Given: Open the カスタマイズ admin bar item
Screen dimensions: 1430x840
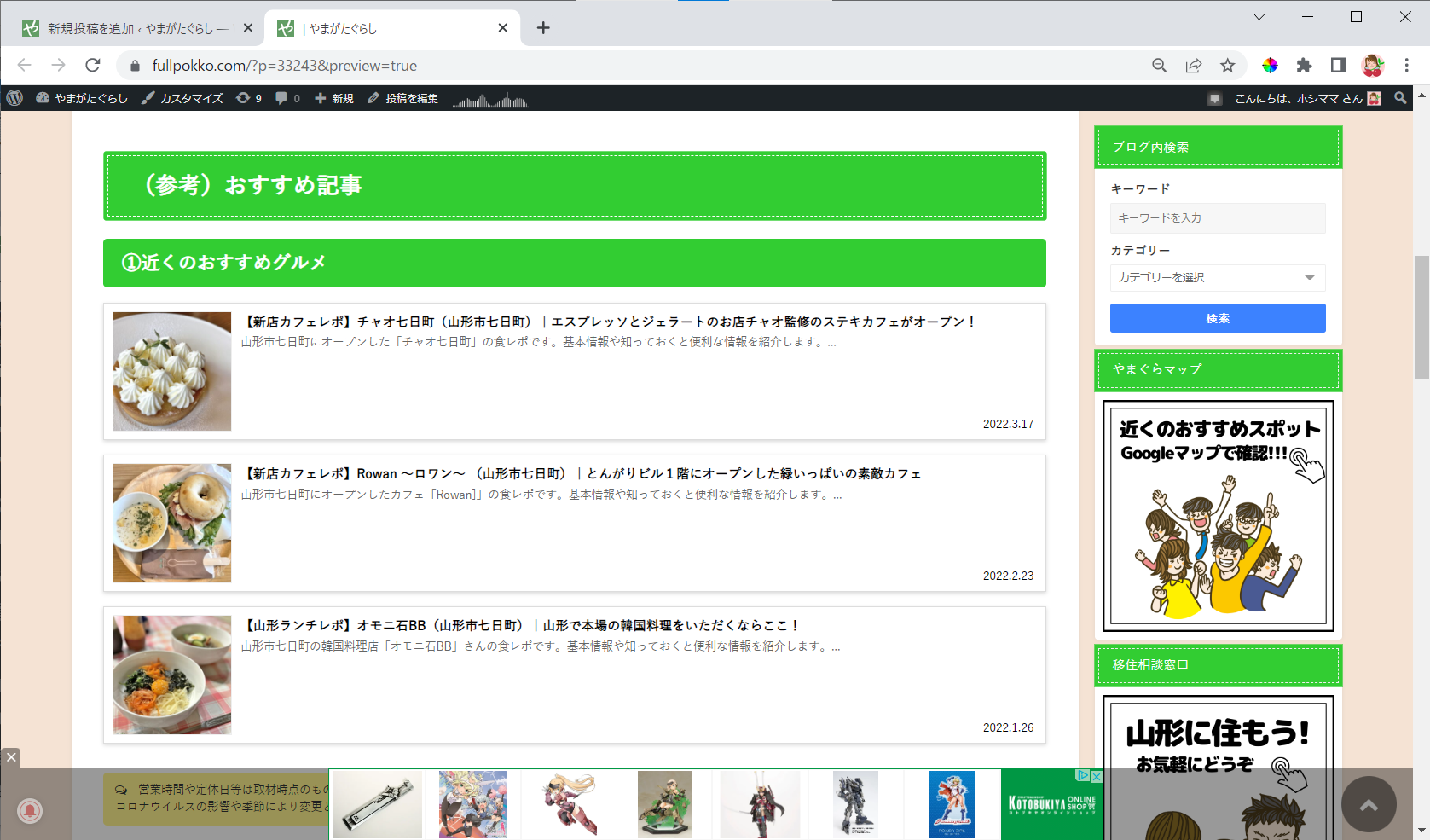Looking at the screenshot, I should click(x=182, y=98).
